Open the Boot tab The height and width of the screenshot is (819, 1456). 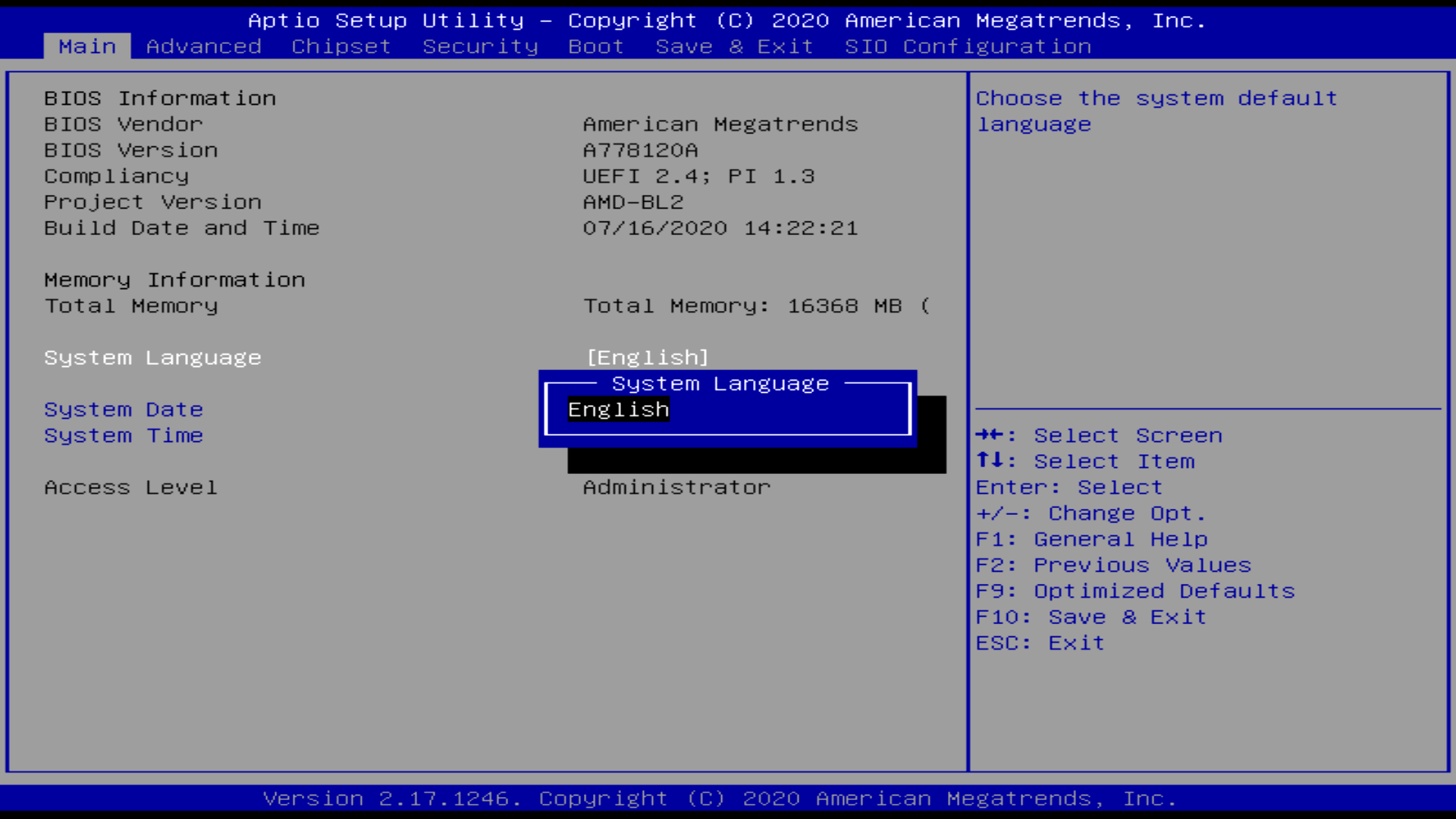[x=596, y=46]
